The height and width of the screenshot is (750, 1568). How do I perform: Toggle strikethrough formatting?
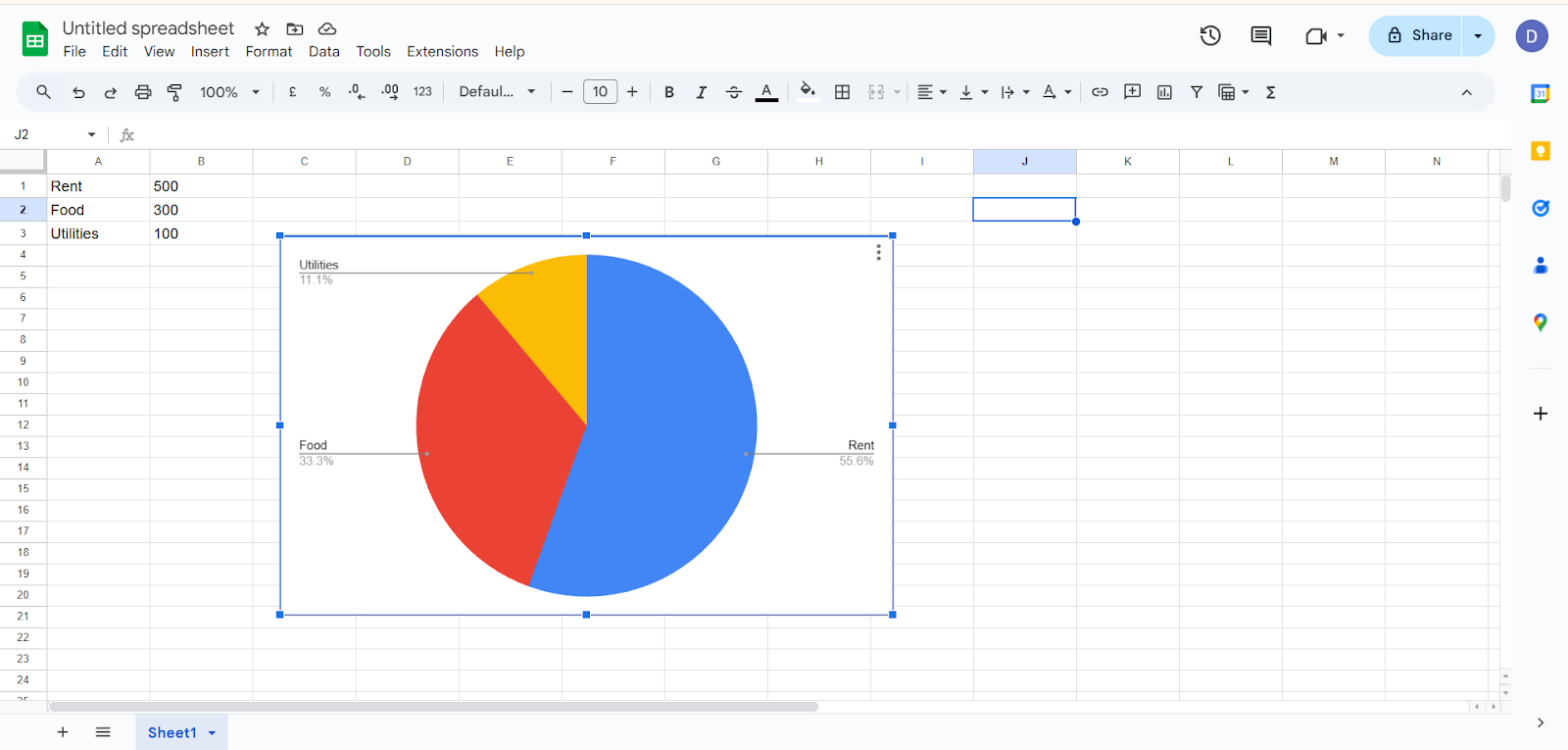[734, 92]
